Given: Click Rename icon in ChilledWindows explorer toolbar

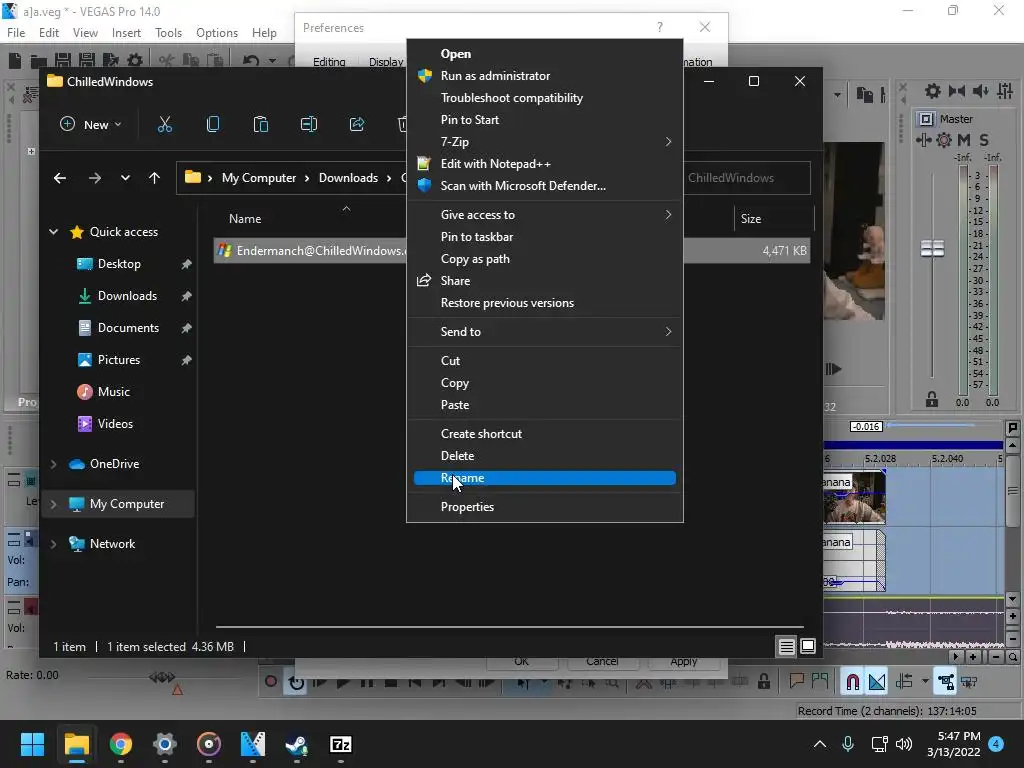Looking at the screenshot, I should pyautogui.click(x=308, y=124).
